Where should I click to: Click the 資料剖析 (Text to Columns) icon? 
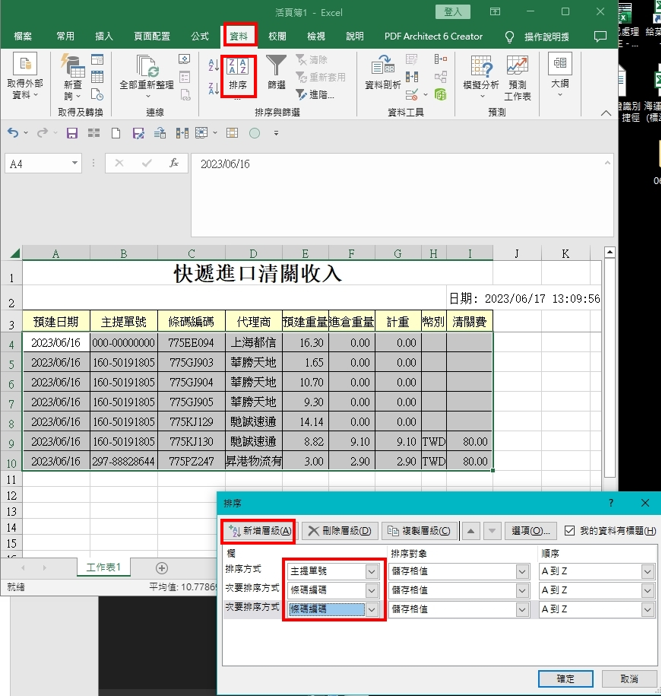pos(381,73)
